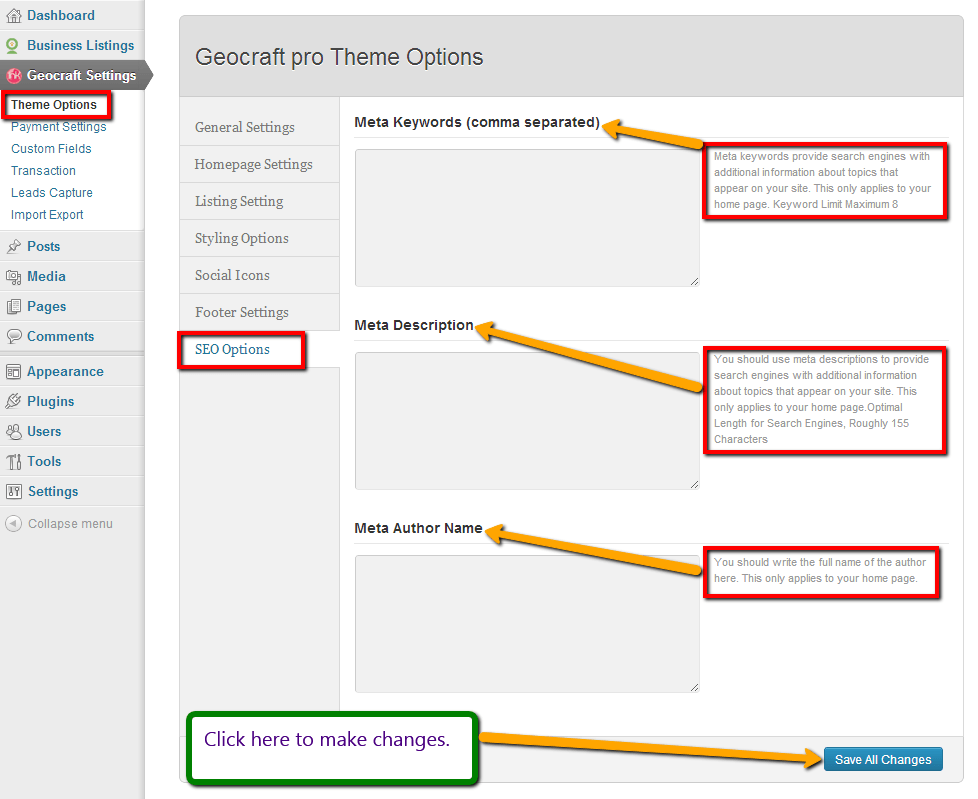Click 'Geocraft pro Theme Options' title
This screenshot has height=799, width=978.
coord(339,57)
